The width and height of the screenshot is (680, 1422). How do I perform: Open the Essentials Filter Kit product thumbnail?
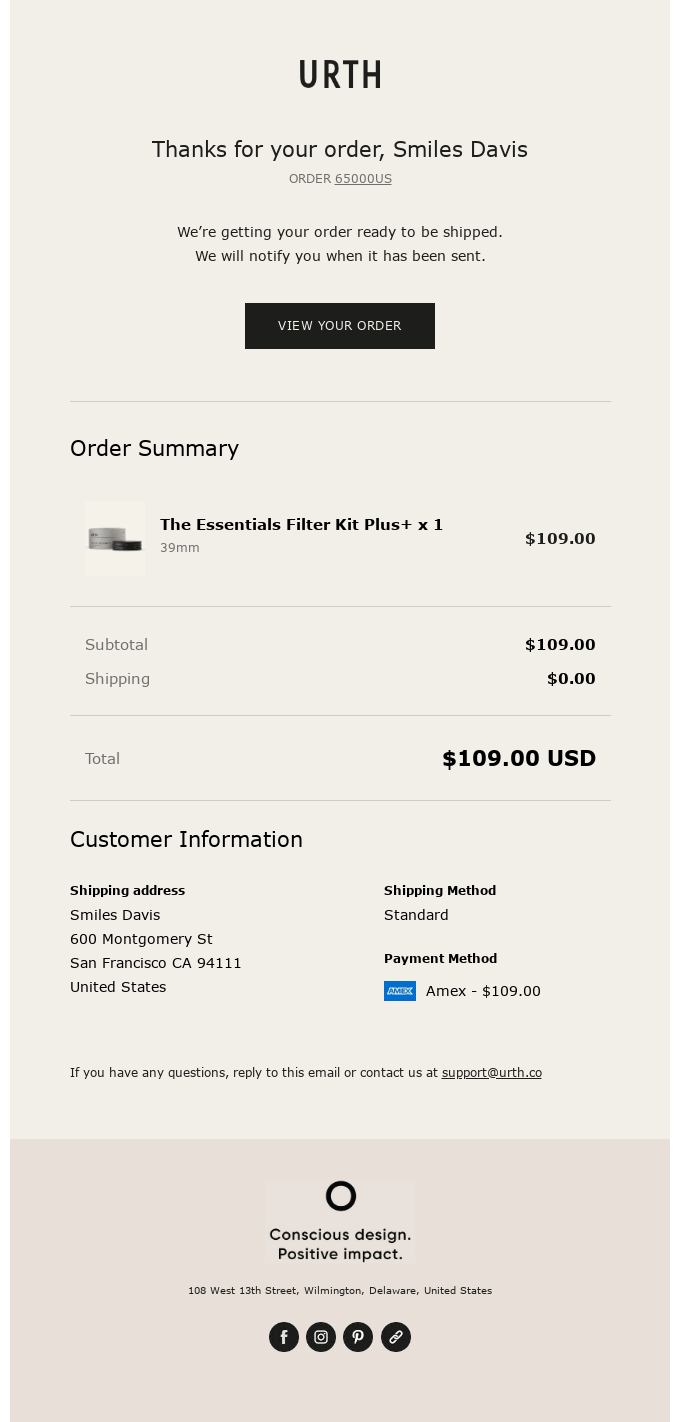point(115,539)
